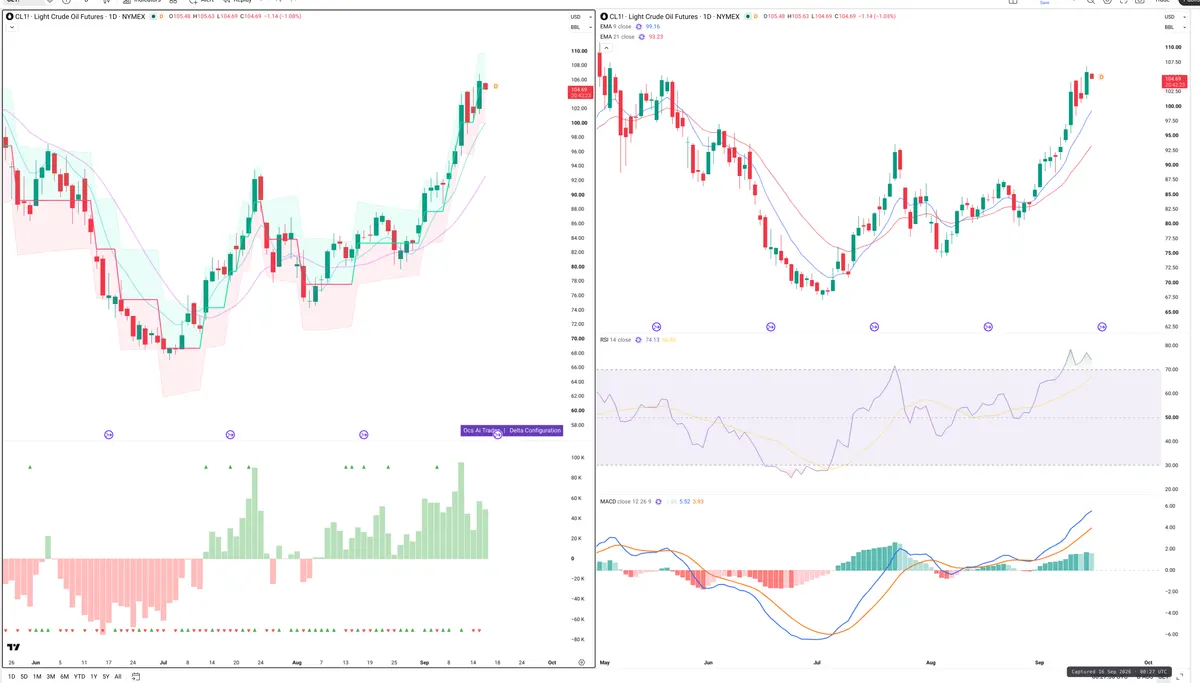Select the 1D time range

coord(11,676)
